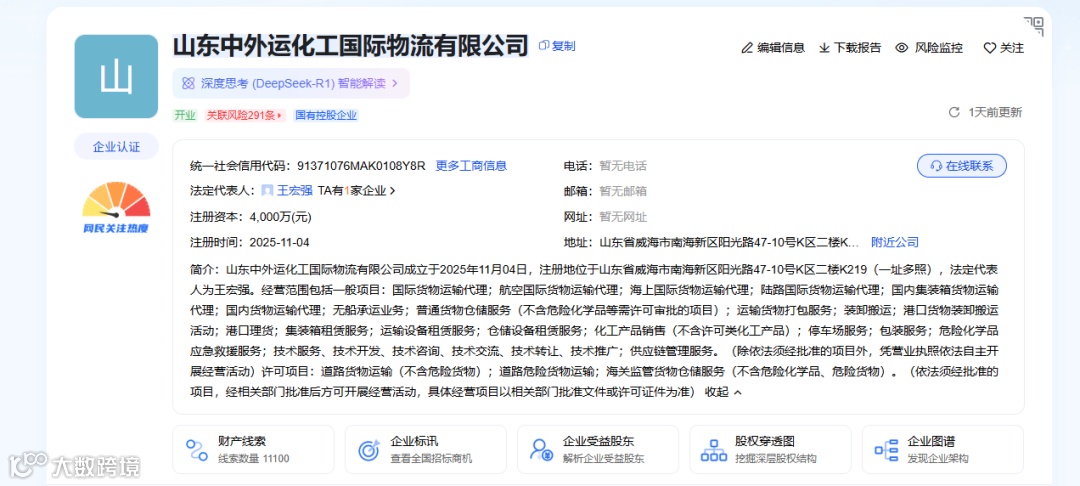Open the 企业标讯 card
Viewport: 1080px width, 486px height.
[426, 450]
